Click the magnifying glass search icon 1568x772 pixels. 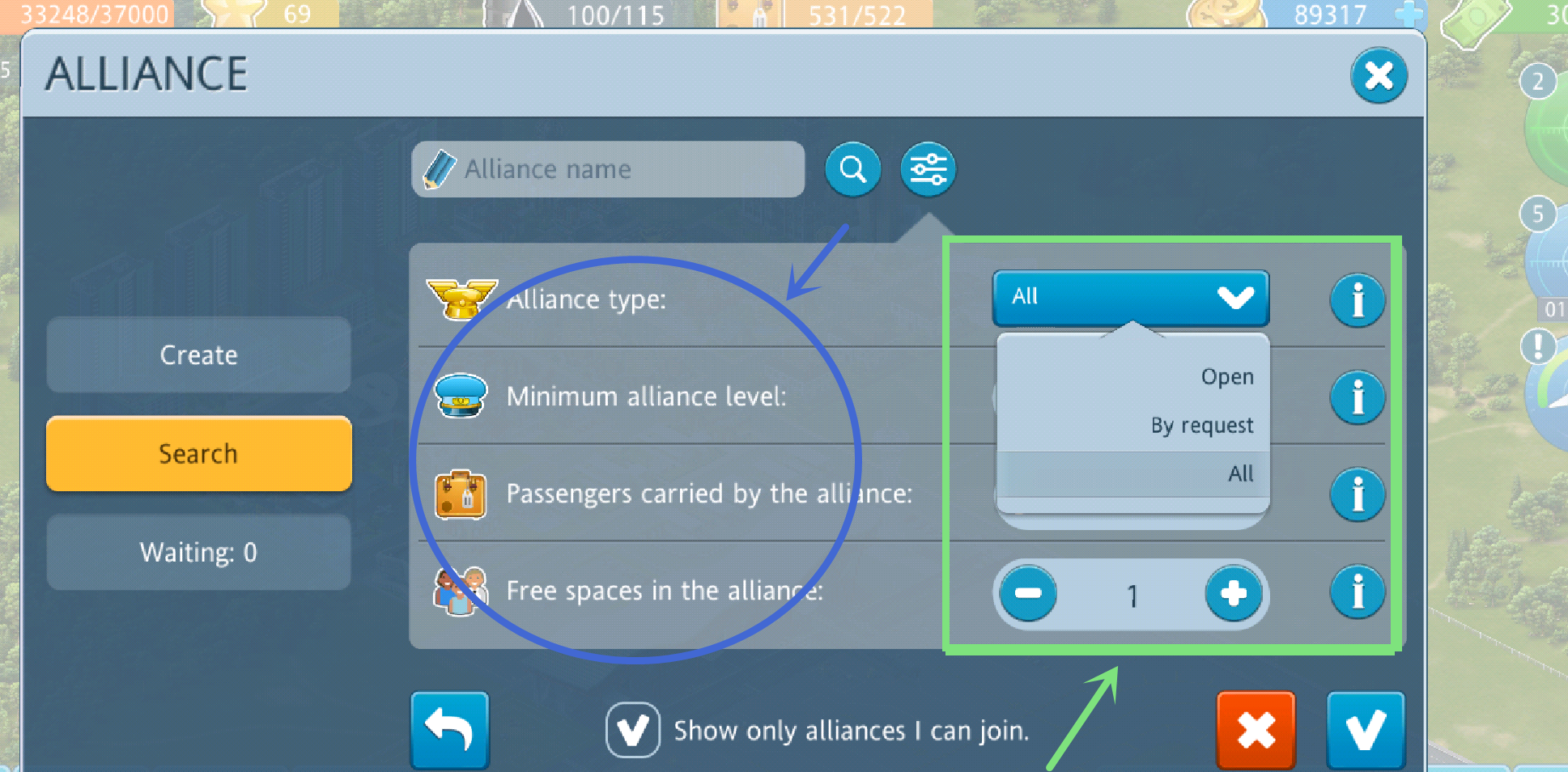(x=852, y=170)
